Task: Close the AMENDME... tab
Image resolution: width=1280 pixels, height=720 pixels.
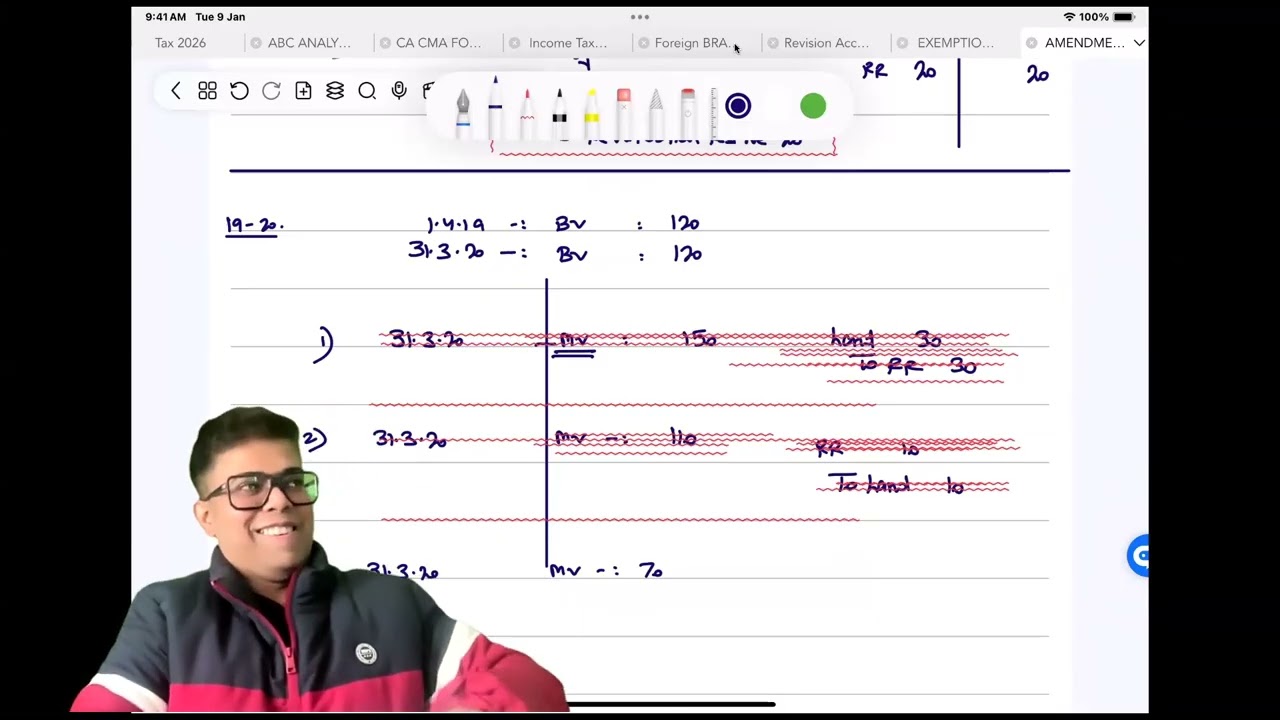Action: click(1031, 43)
